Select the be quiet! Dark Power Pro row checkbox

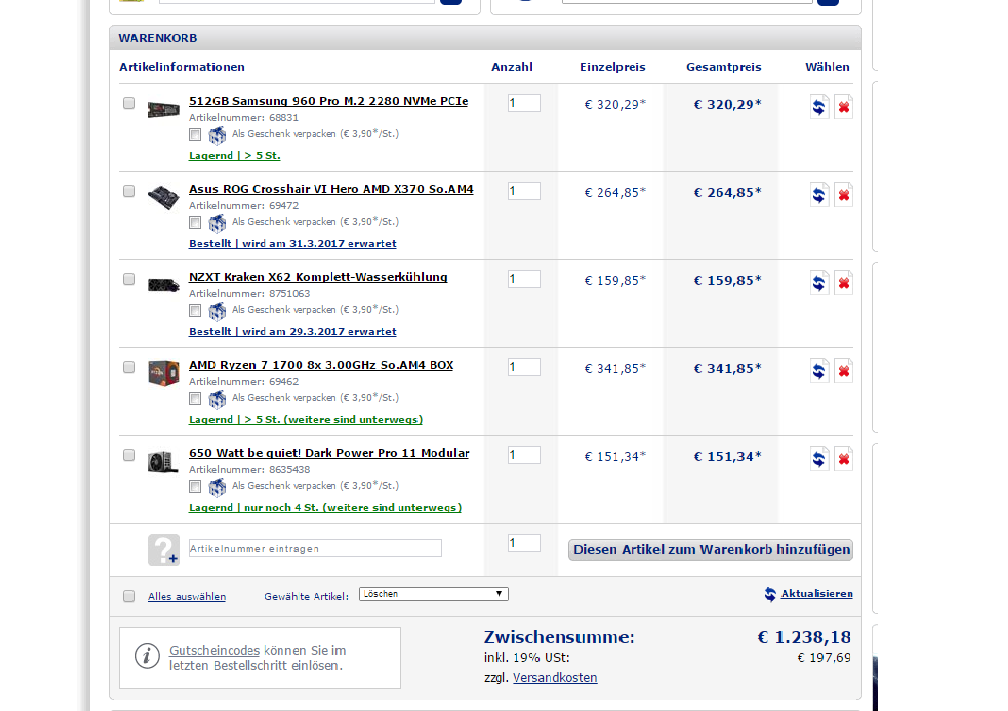click(129, 455)
